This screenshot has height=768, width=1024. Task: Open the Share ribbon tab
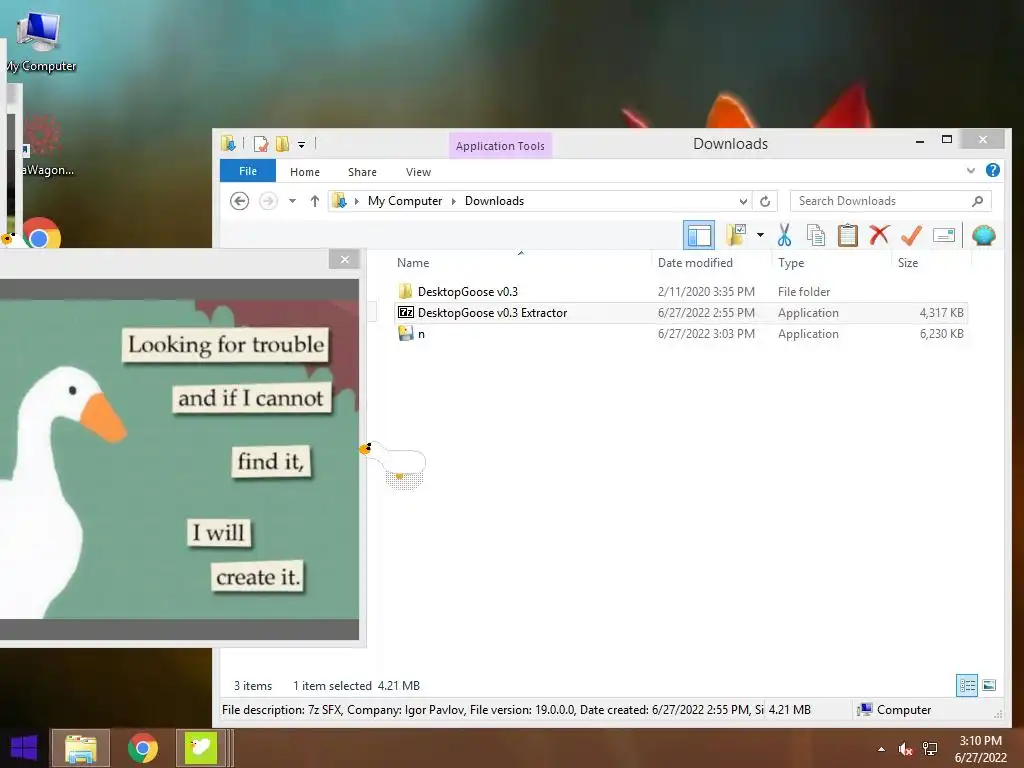click(x=362, y=172)
